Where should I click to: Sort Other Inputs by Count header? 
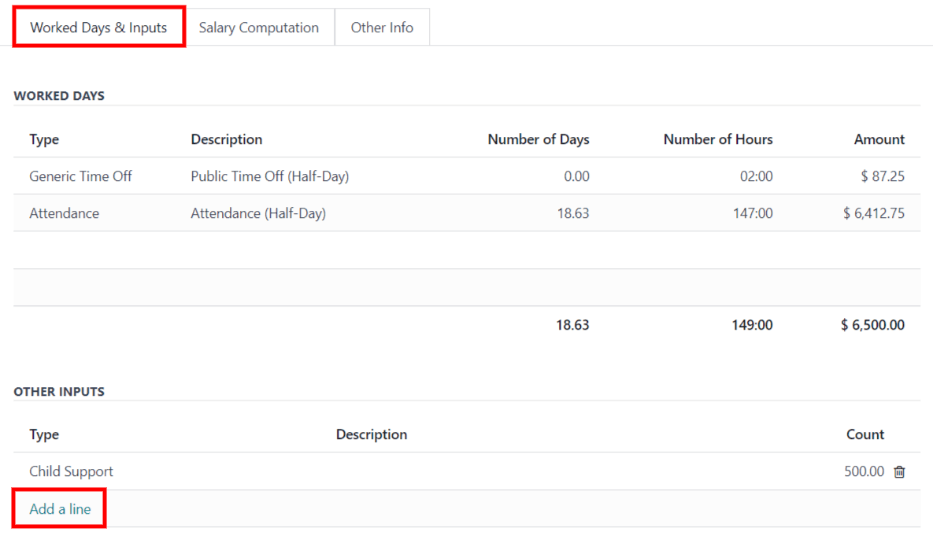(x=865, y=434)
